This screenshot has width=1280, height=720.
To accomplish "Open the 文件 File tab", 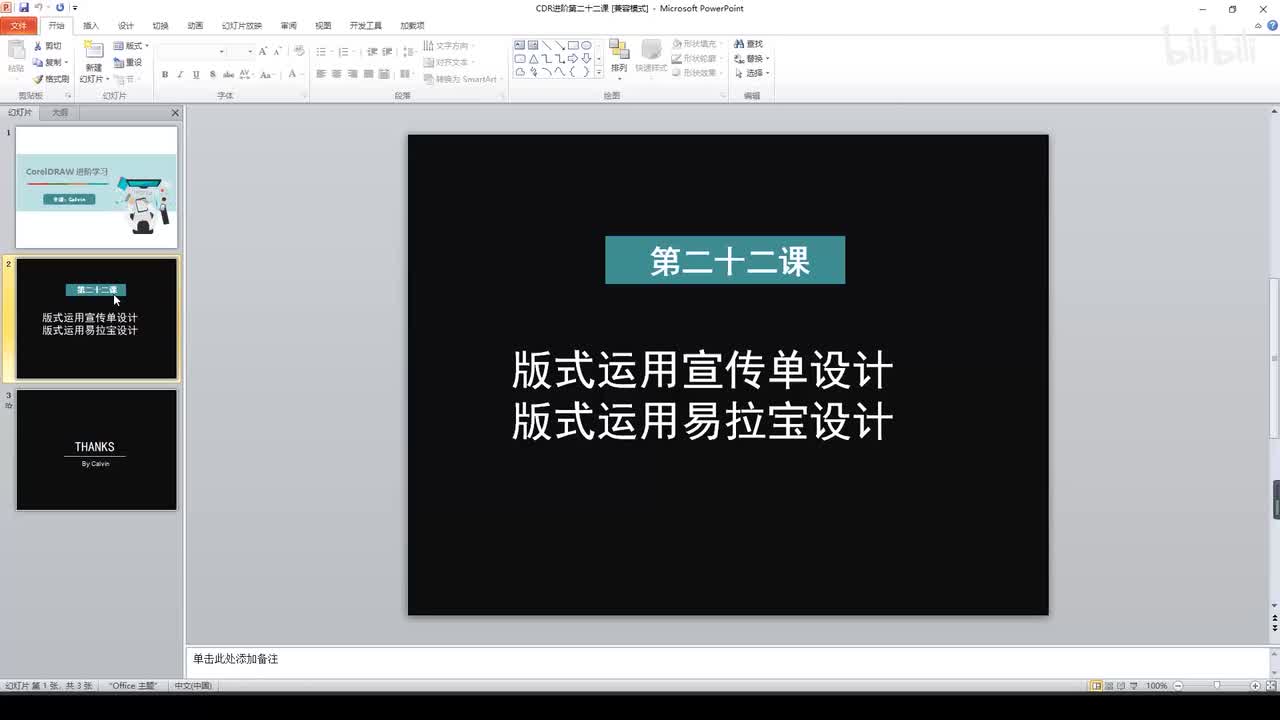I will point(19,26).
